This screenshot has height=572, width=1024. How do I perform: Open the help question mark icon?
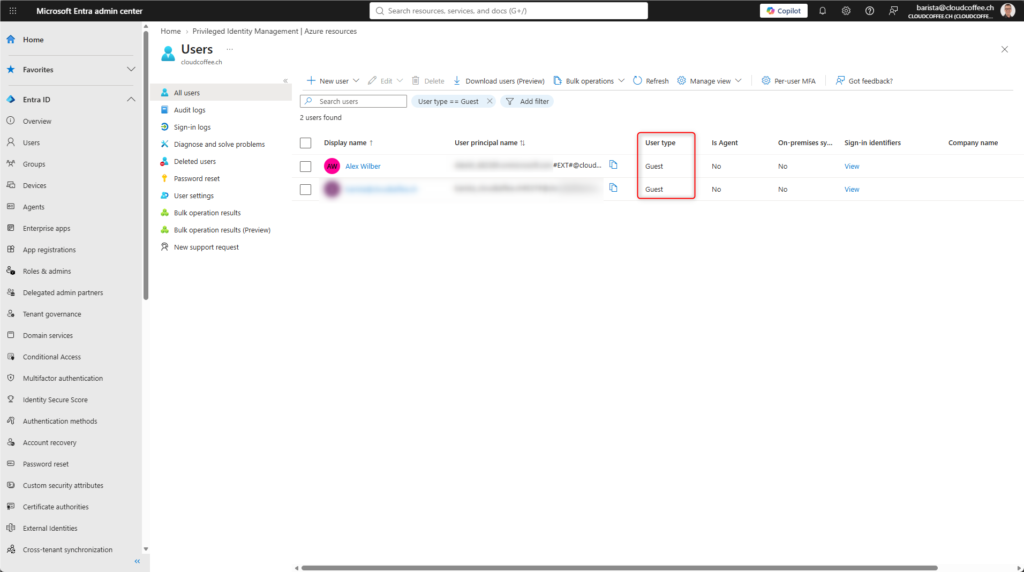(x=869, y=10)
